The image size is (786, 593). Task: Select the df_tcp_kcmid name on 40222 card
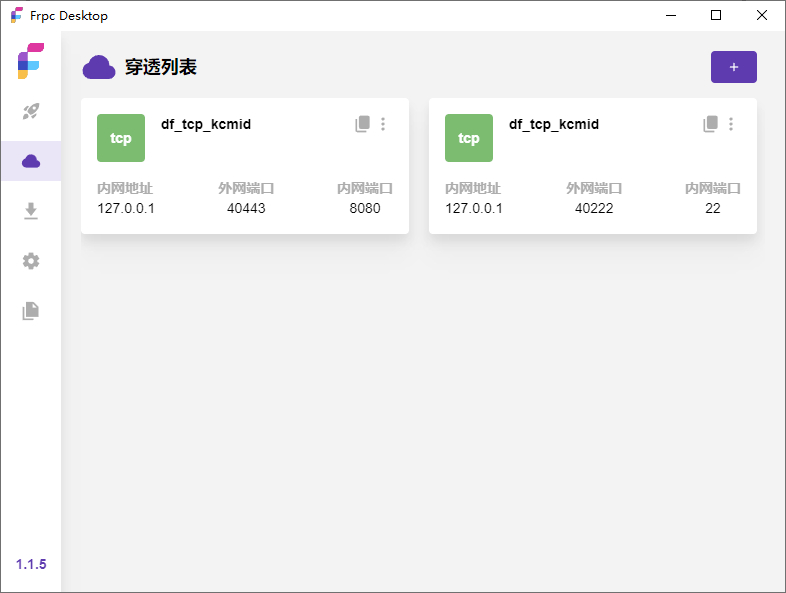point(554,124)
